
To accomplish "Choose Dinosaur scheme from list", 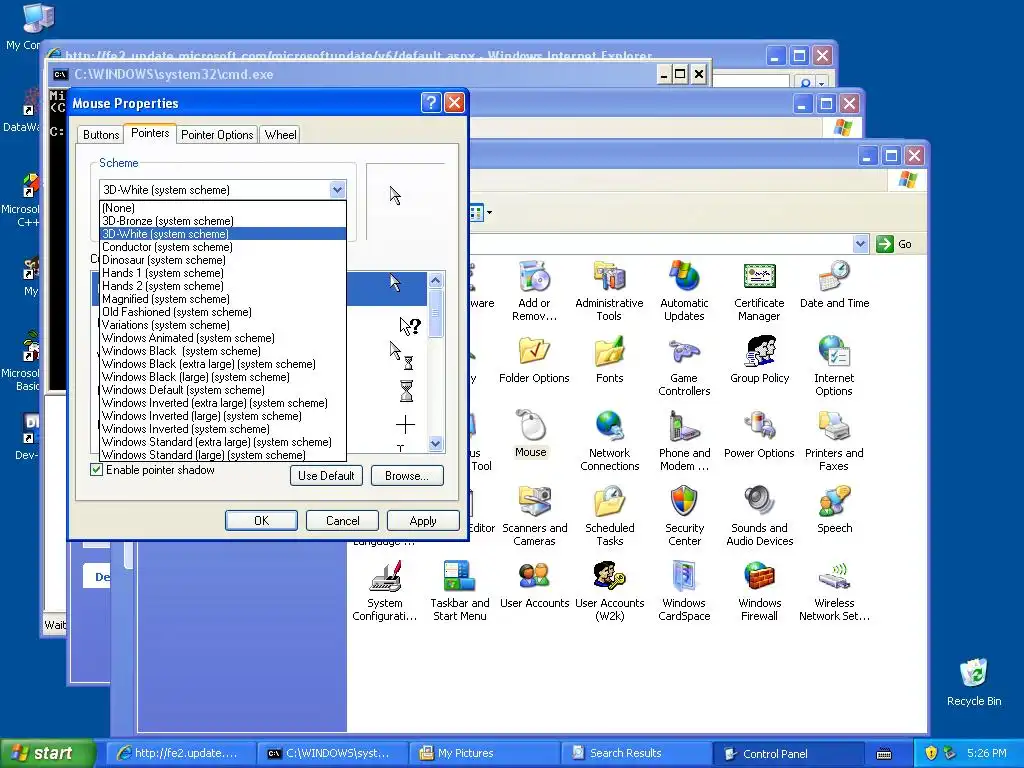I will (223, 260).
